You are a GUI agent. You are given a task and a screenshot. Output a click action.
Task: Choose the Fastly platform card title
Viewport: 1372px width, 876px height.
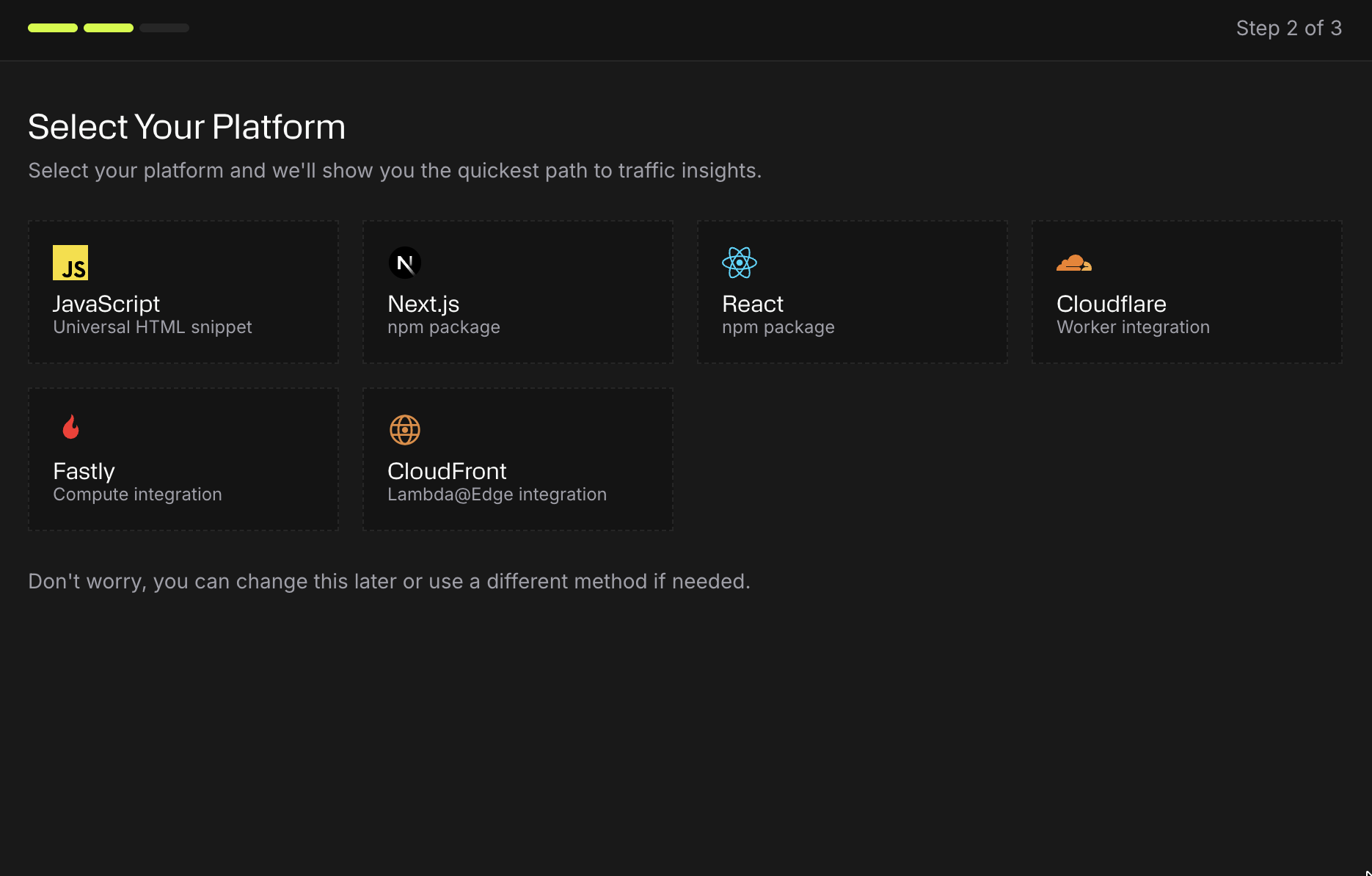click(84, 471)
